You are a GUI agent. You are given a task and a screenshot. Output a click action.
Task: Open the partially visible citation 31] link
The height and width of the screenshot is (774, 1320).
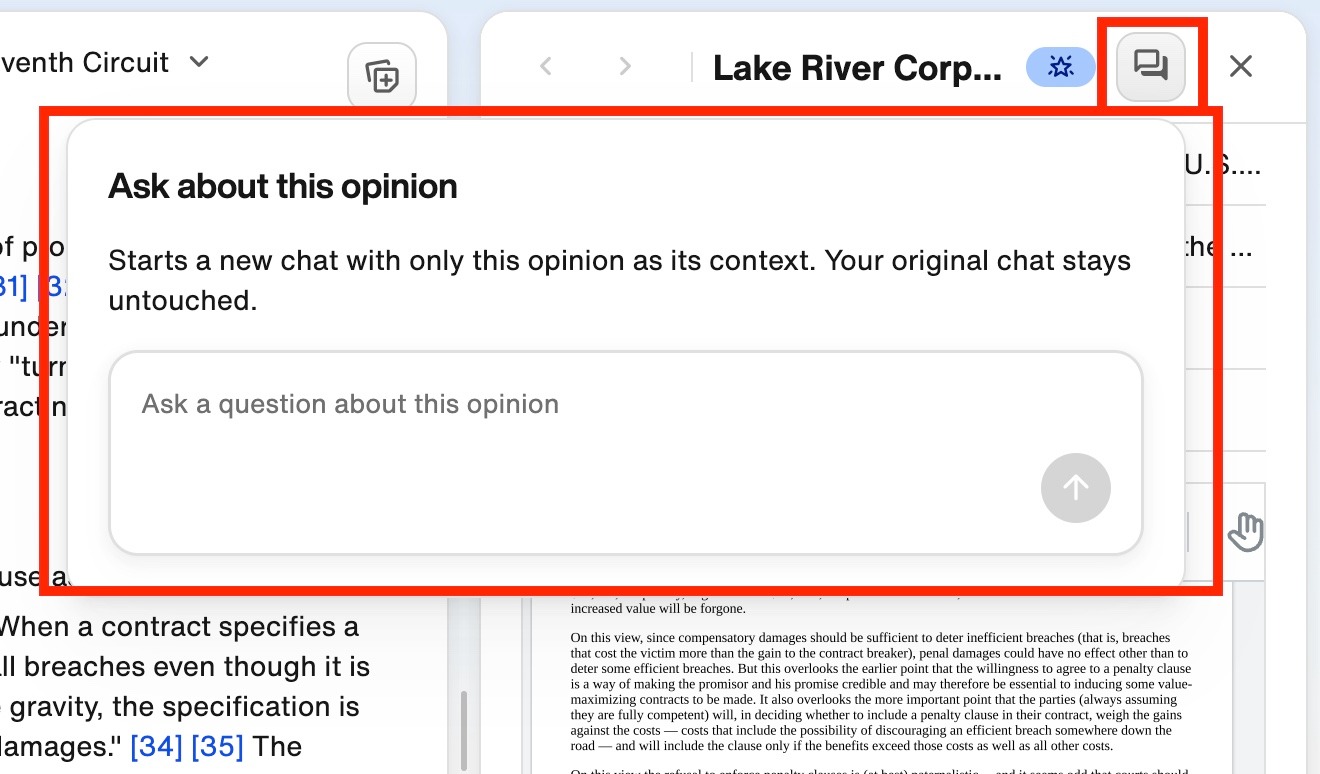click(13, 287)
